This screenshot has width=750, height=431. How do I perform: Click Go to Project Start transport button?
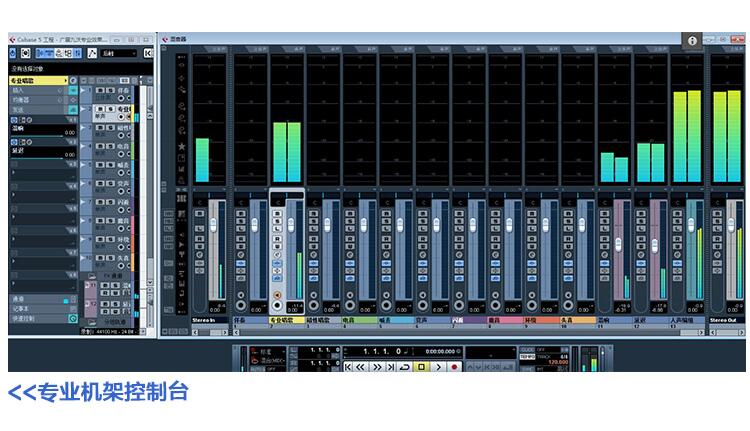point(348,367)
